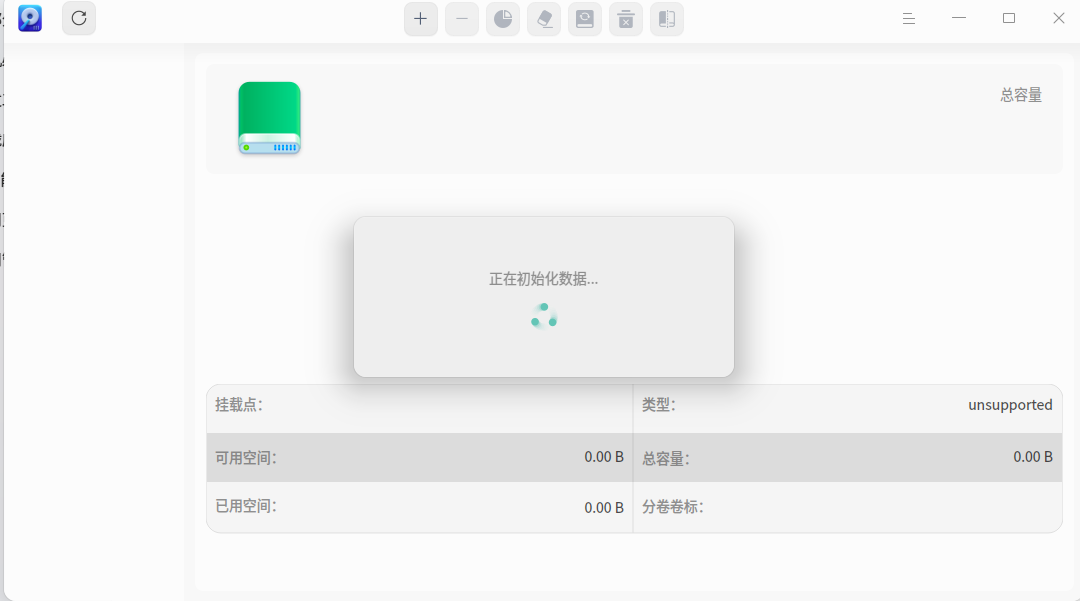Click the 已用空间 field

(419, 507)
